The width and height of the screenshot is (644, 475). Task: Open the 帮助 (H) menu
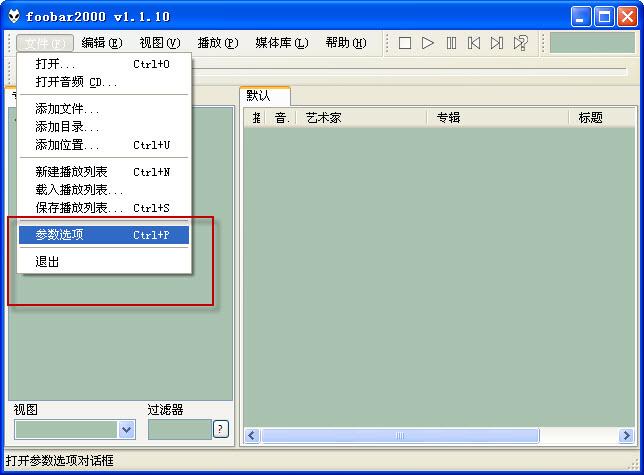click(x=346, y=43)
